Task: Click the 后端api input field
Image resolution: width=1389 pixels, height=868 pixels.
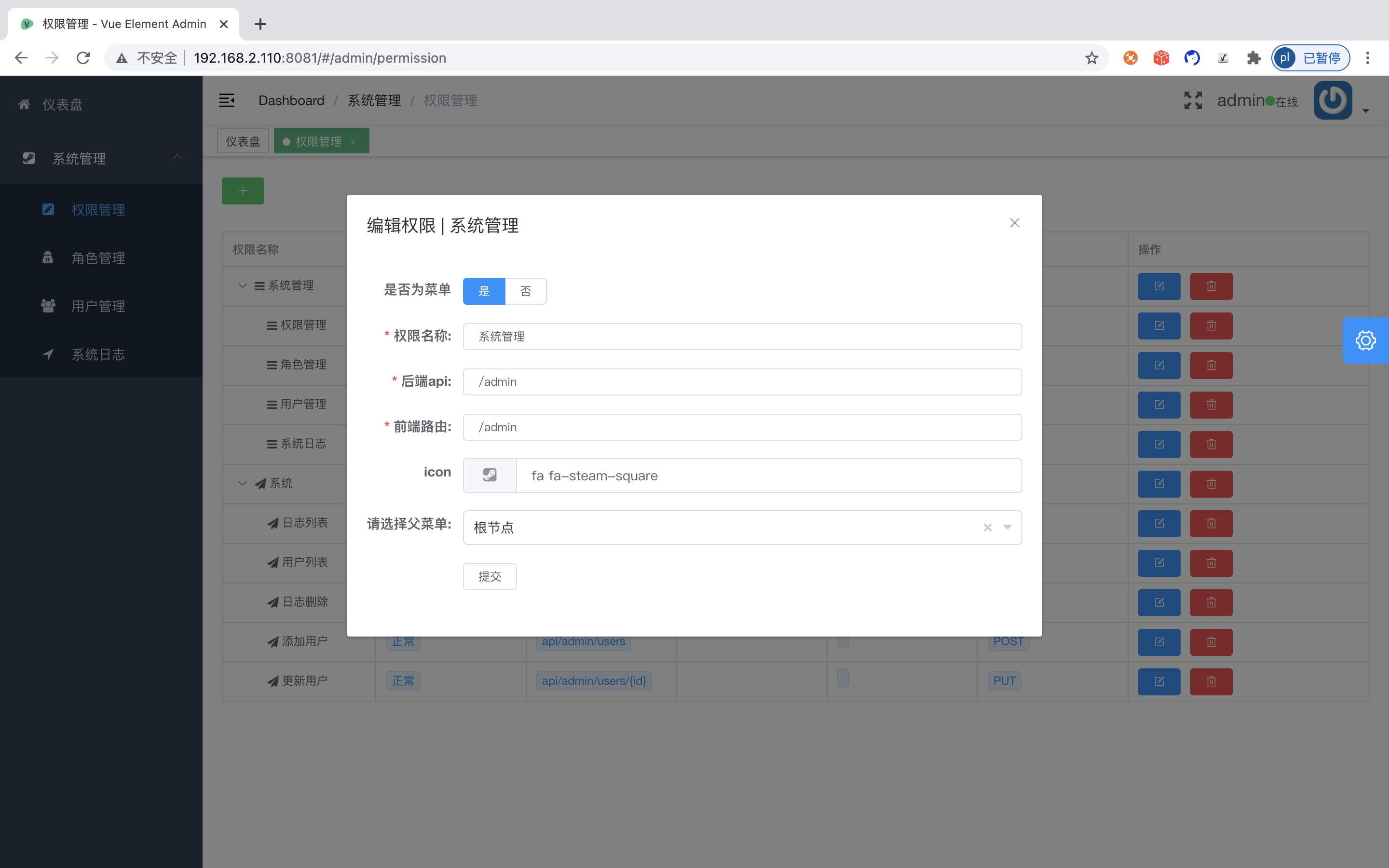Action: [742, 382]
